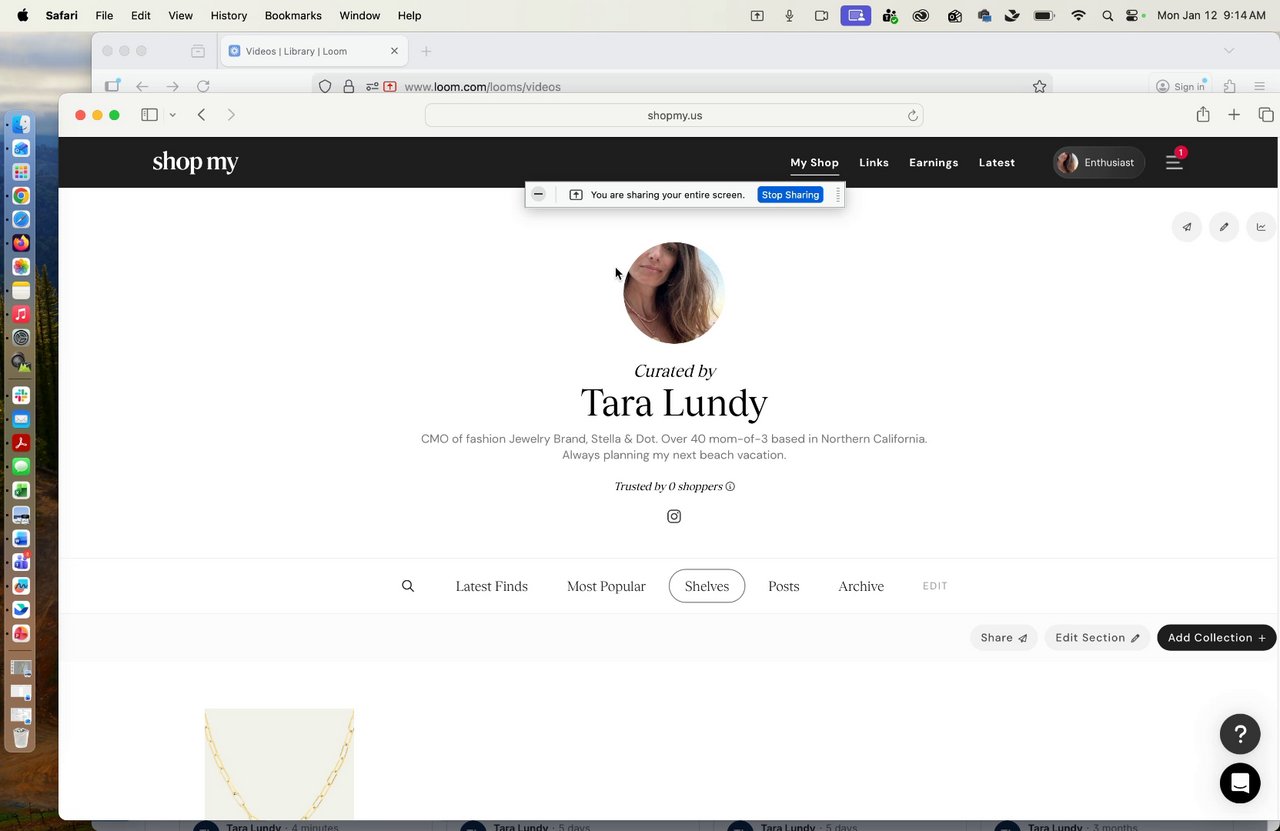Click Safari's share icon in front window
Image resolution: width=1280 pixels, height=831 pixels.
pyautogui.click(x=1203, y=115)
